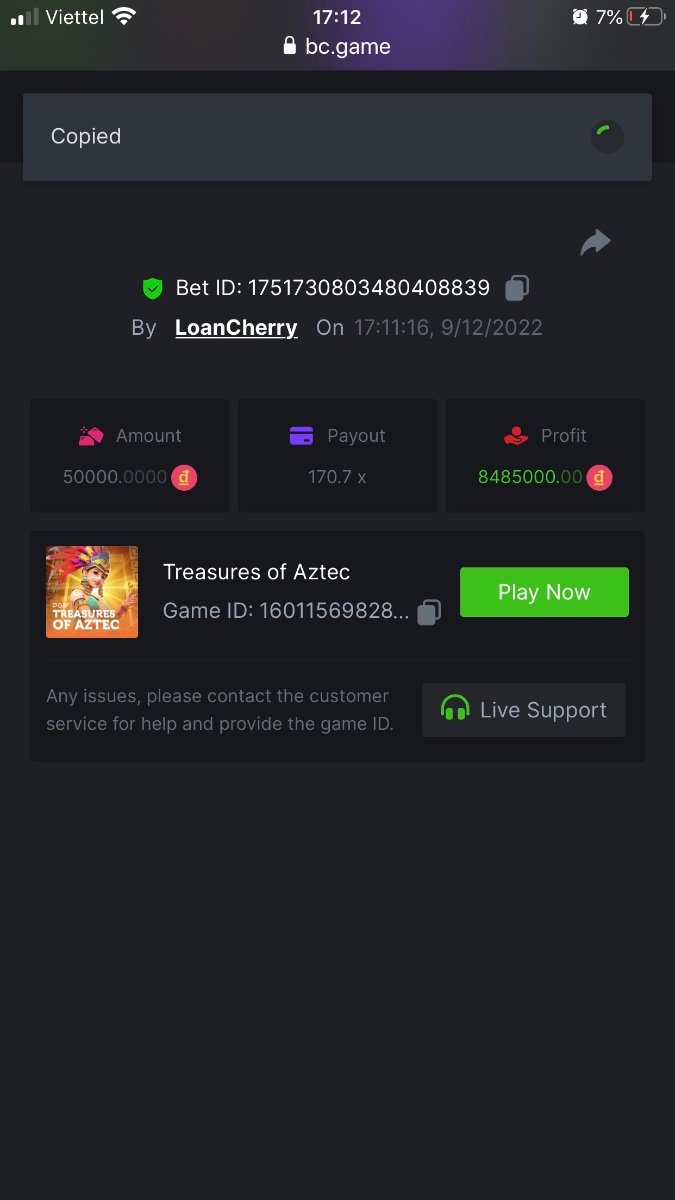
Task: Open the Treasures of Aztec thumbnail
Action: [92, 592]
